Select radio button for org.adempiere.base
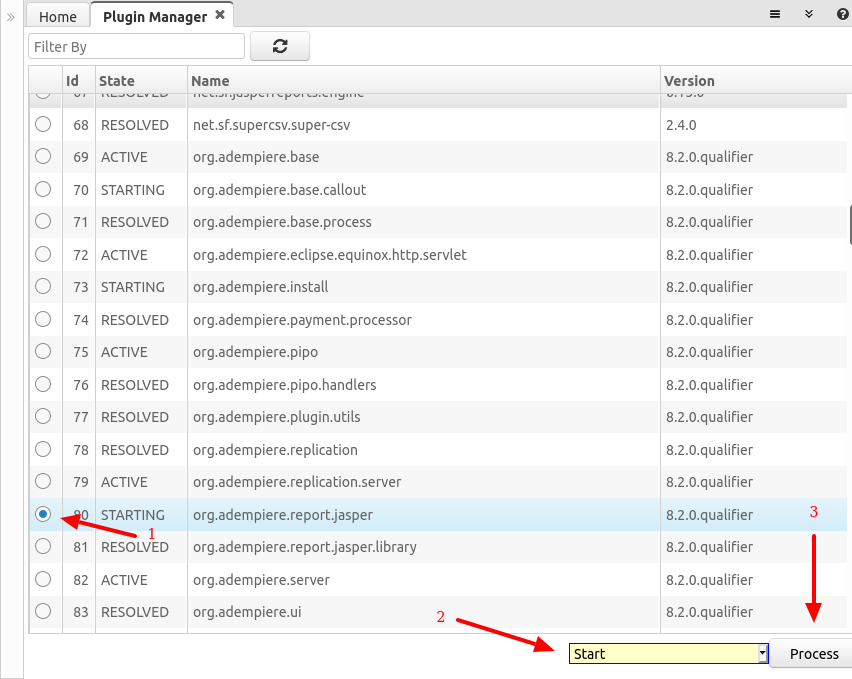This screenshot has width=852, height=679. point(43,156)
